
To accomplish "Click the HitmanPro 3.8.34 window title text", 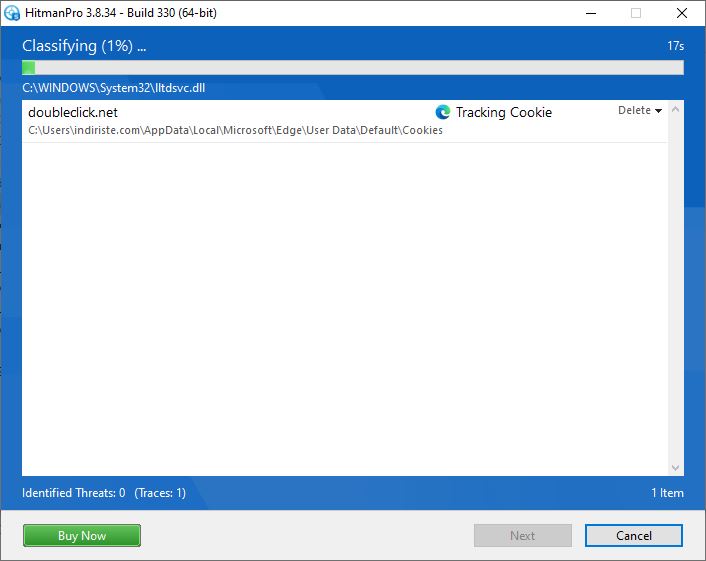I will 121,13.
